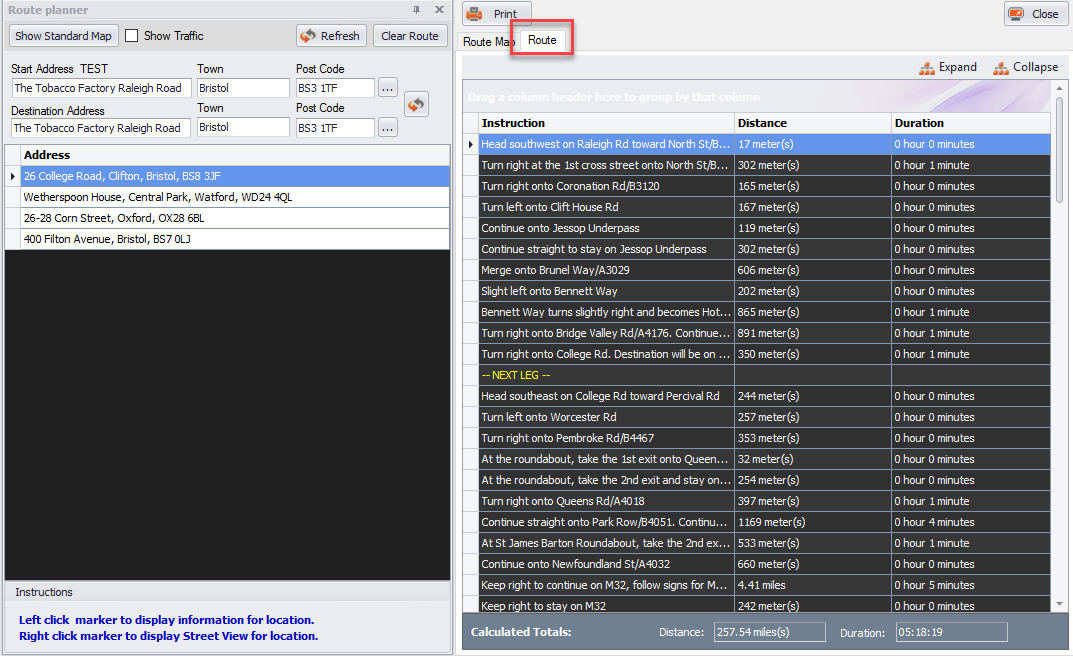Close the Route planner panel with X
Viewport: 1073px width, 656px height.
point(439,10)
